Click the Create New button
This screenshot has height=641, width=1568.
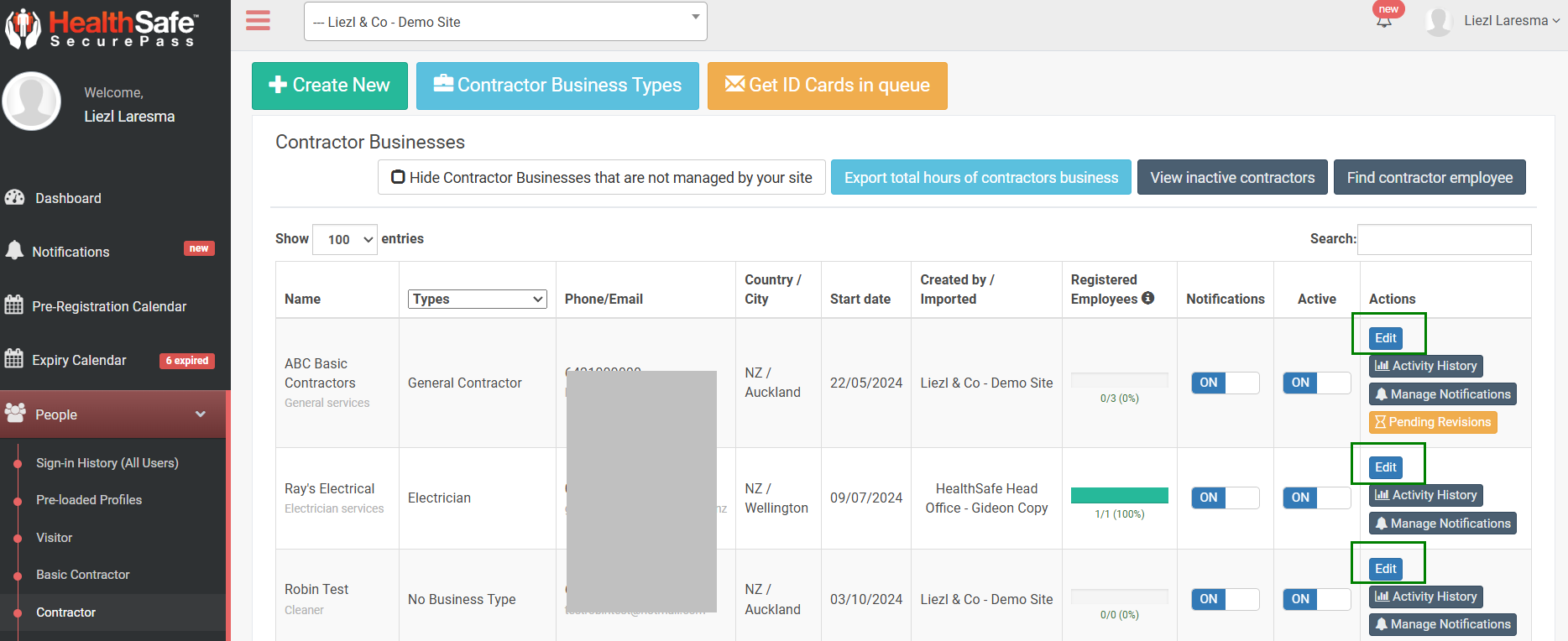point(330,86)
